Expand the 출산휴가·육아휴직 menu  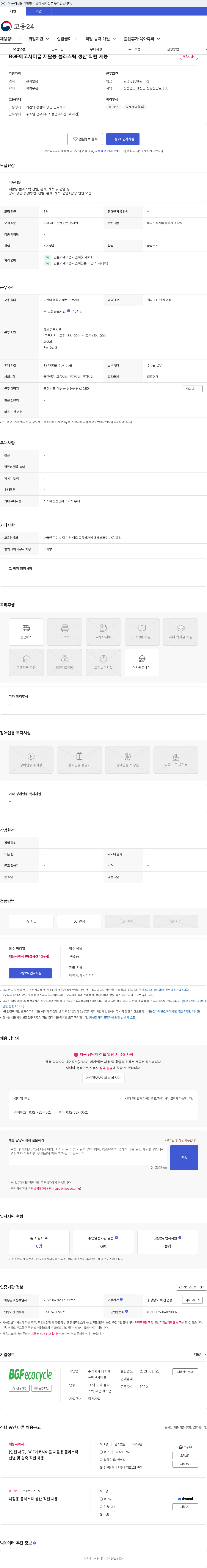142,39
